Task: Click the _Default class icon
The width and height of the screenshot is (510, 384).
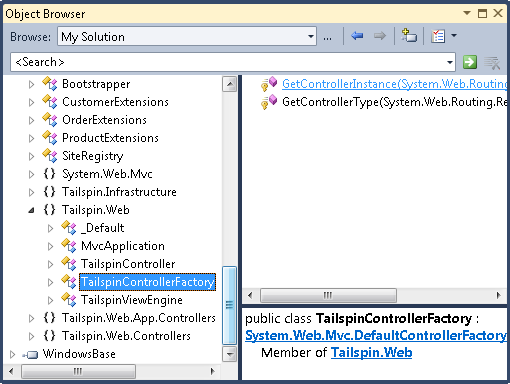Action: pos(69,228)
